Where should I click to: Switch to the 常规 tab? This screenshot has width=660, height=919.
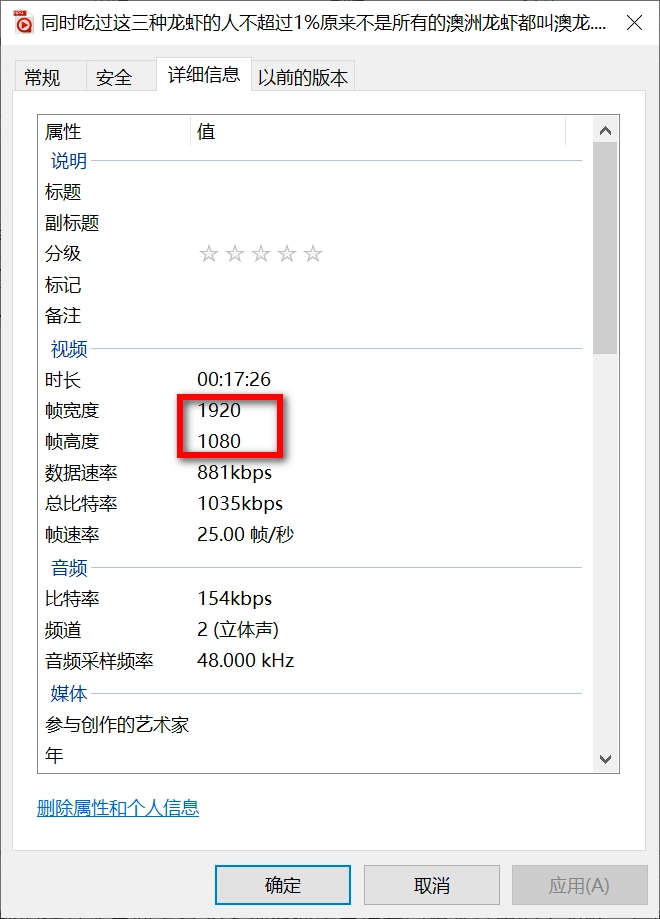click(x=50, y=77)
